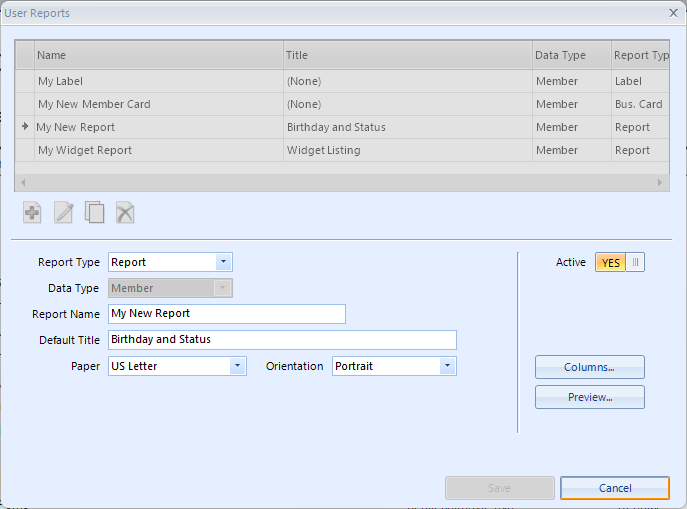Open the report Preview... button
687x509 pixels.
coord(590,397)
